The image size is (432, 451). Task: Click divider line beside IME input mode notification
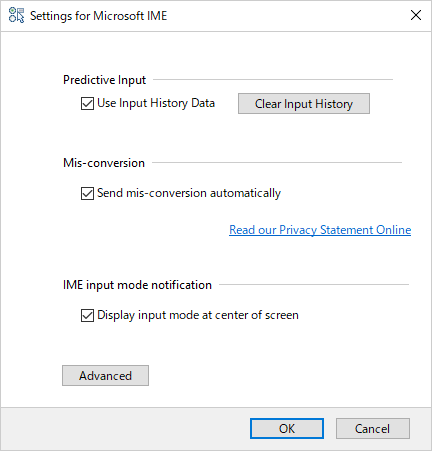[314, 285]
